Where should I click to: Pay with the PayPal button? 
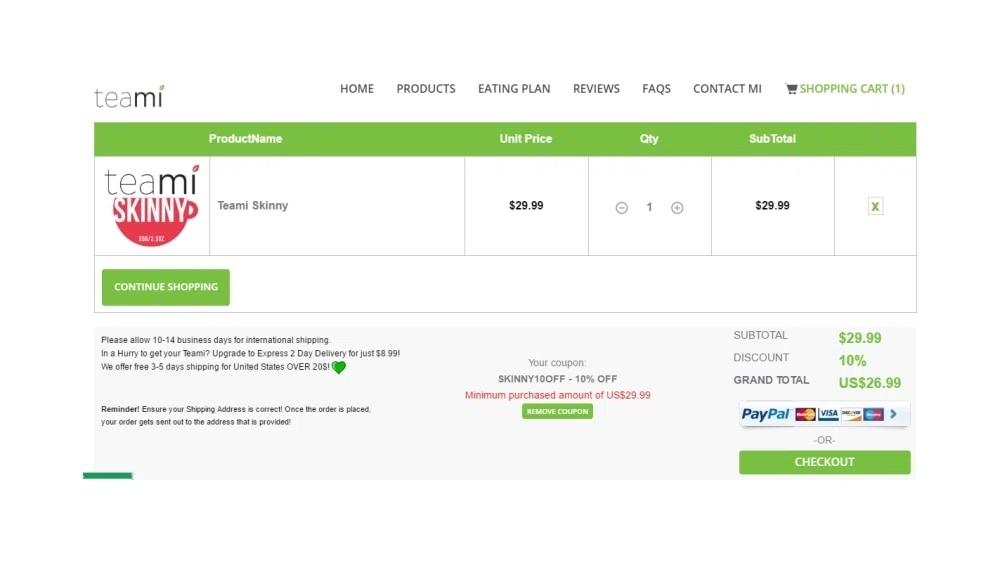[x=825, y=414]
